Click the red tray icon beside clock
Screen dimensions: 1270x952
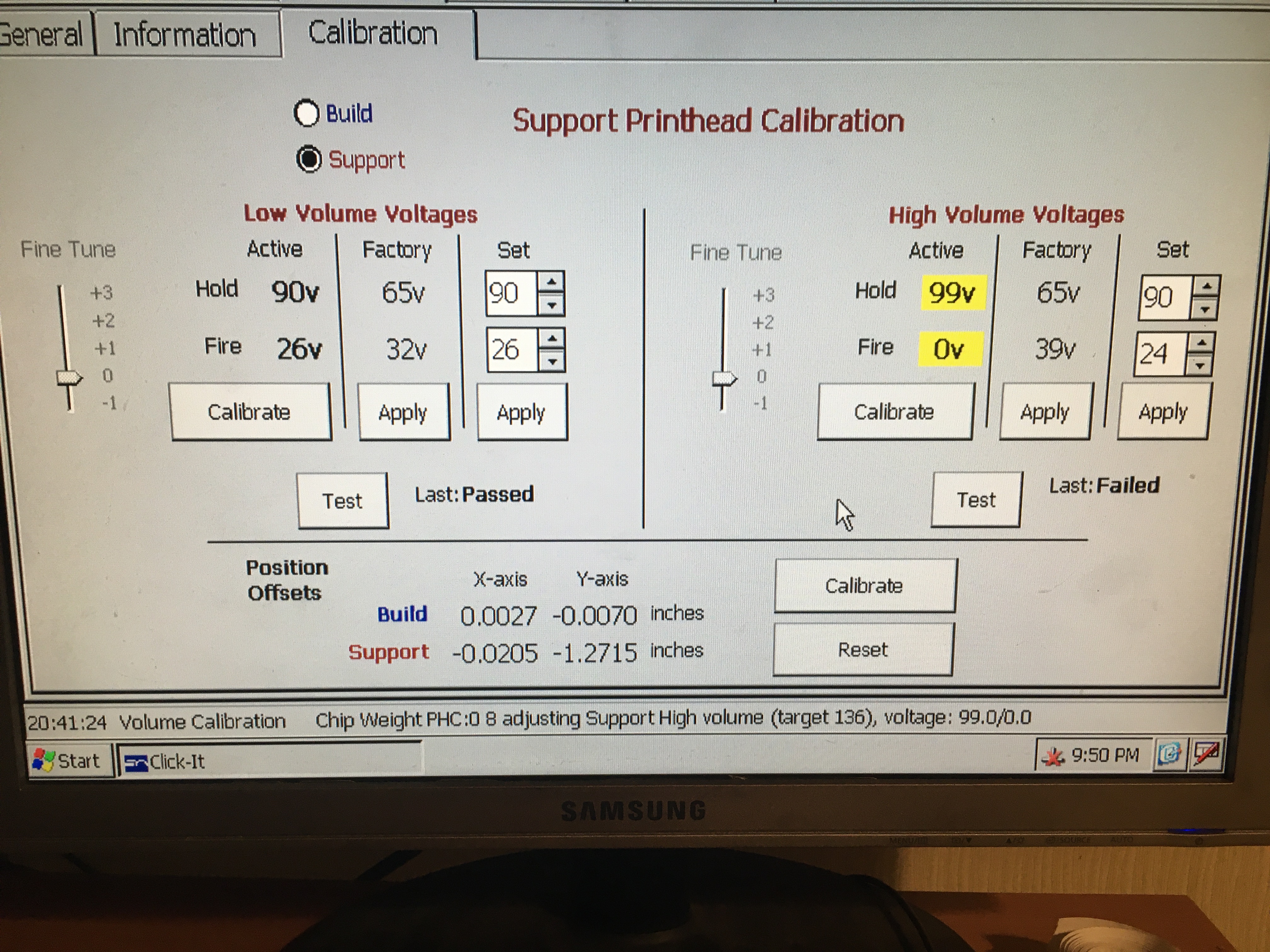coord(1052,757)
